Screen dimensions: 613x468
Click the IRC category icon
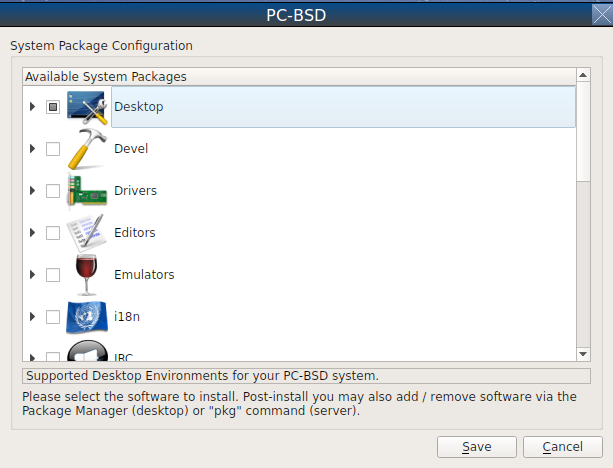(87, 350)
